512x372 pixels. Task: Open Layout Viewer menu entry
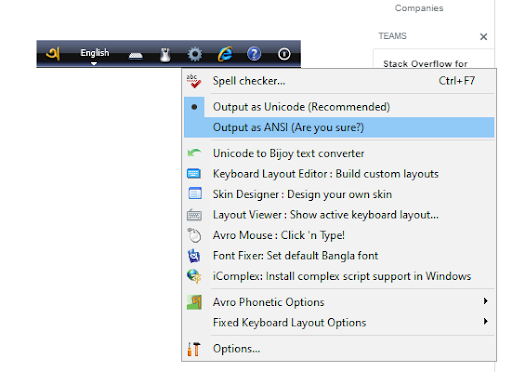coord(339,215)
